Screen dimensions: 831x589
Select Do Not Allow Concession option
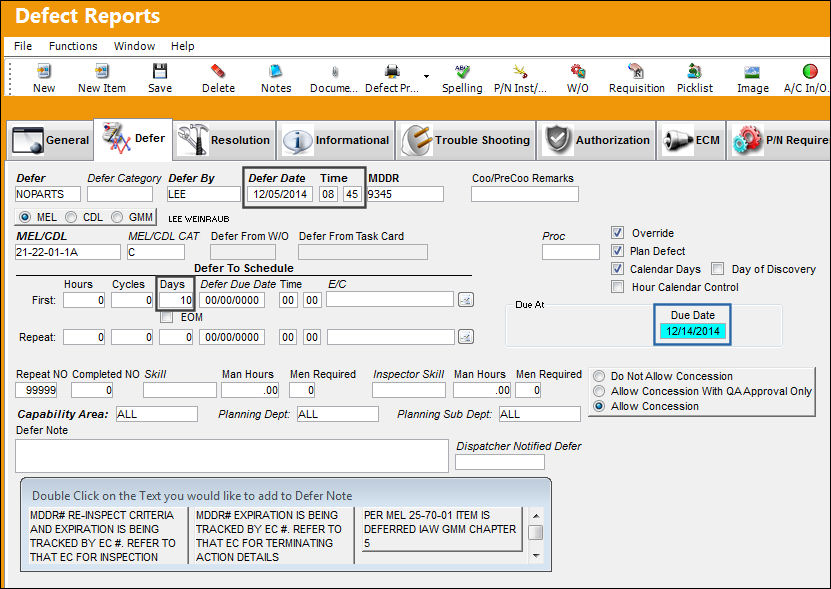(599, 376)
